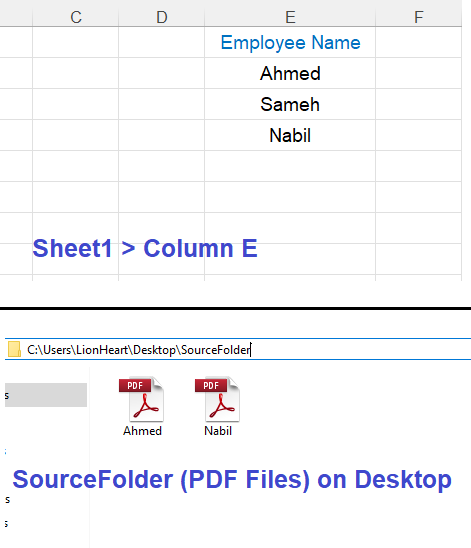Select column E header
This screenshot has height=548, width=471.
click(290, 17)
